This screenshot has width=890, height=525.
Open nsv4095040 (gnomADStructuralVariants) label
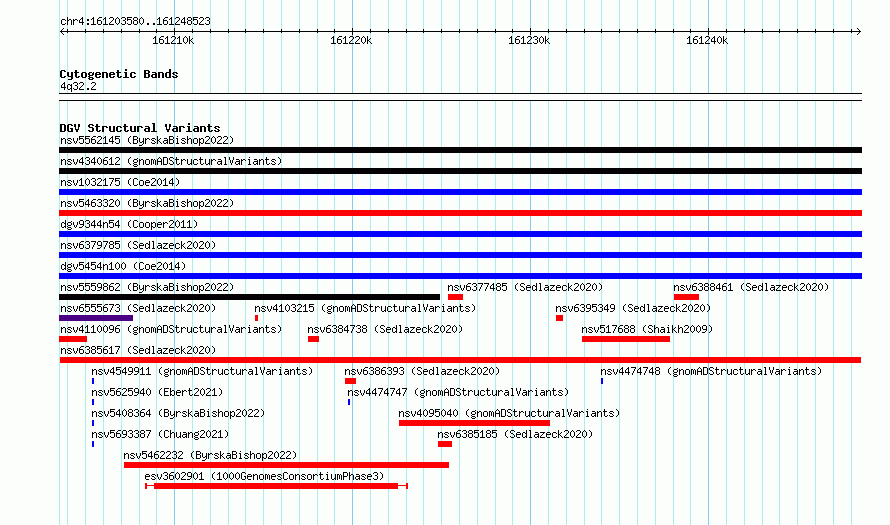tap(509, 413)
